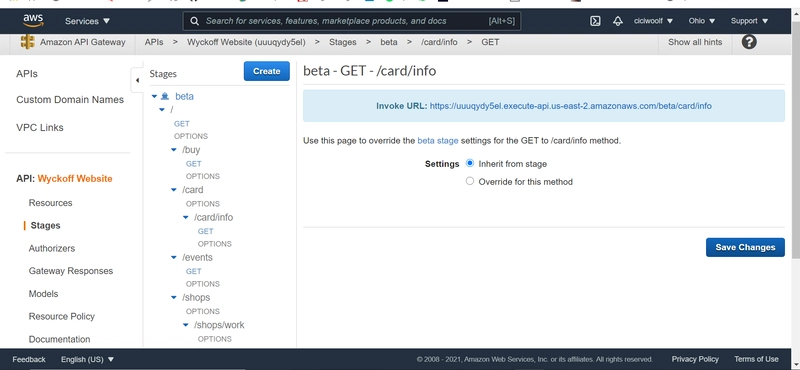
Task: Click APIs in the breadcrumb
Action: [154, 42]
